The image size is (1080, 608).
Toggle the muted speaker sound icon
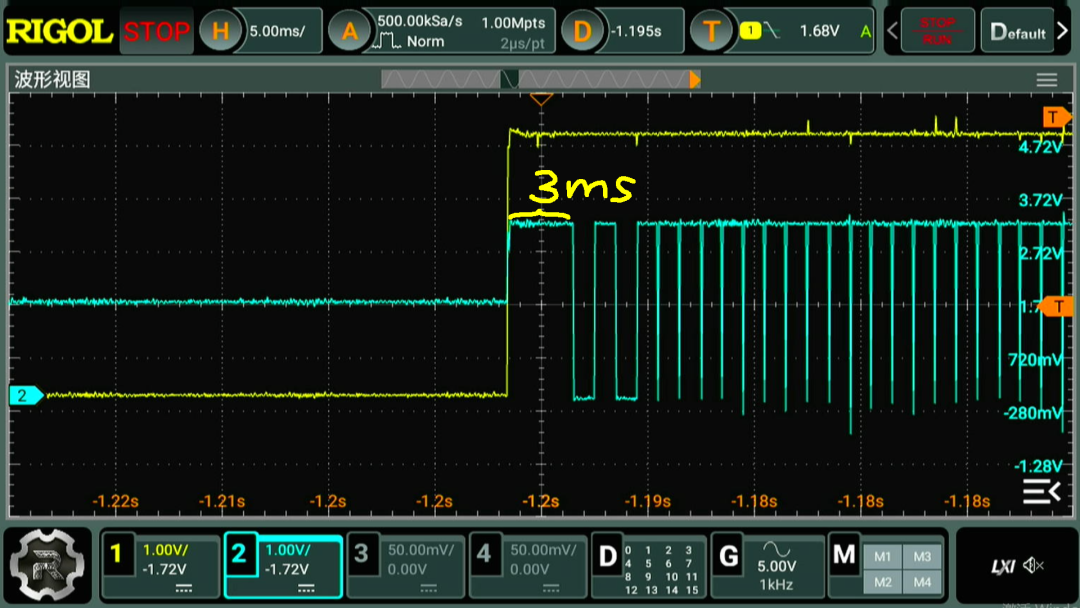(x=1034, y=566)
